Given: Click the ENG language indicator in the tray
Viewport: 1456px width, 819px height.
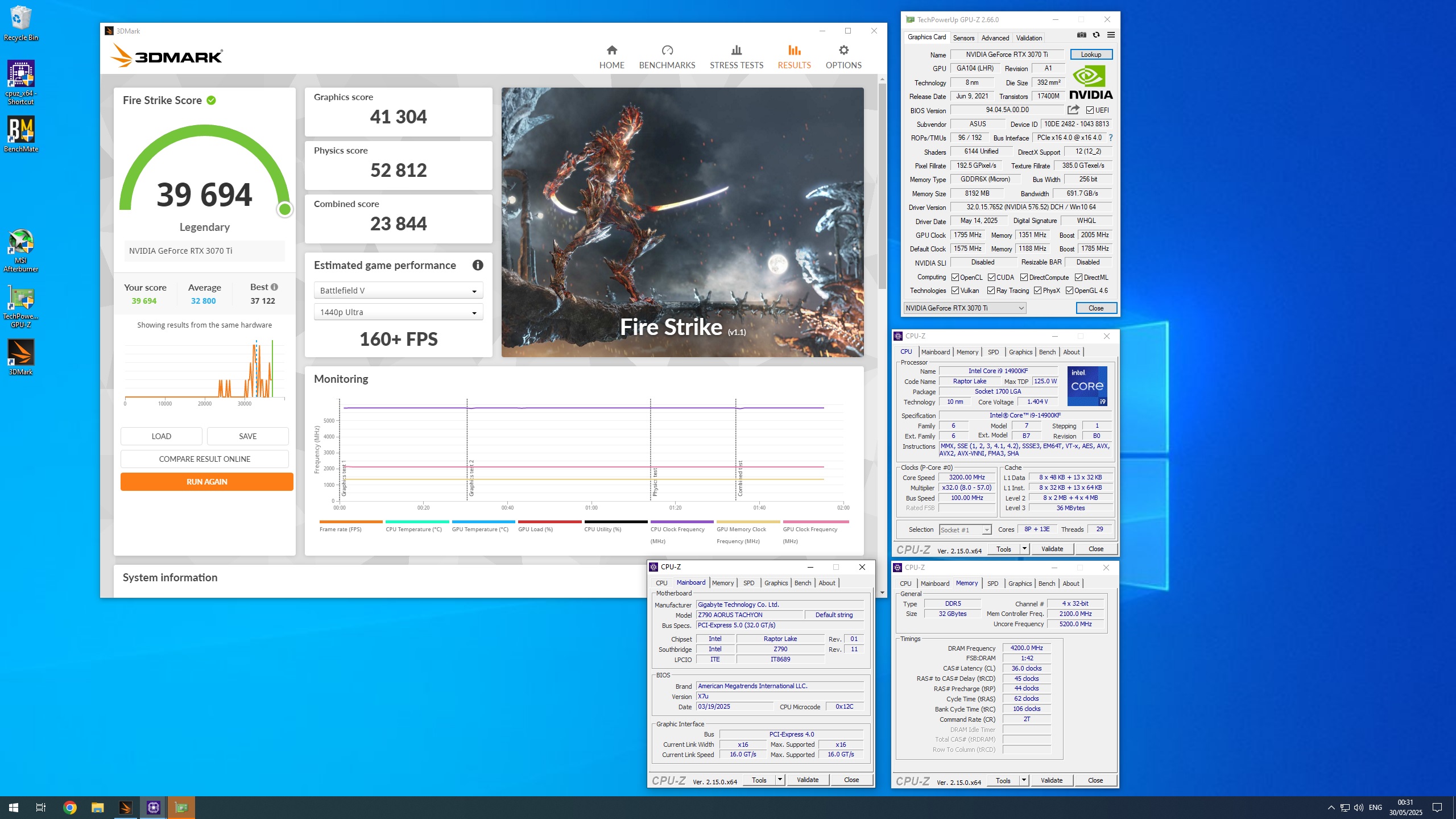Looking at the screenshot, I should coord(1375,807).
